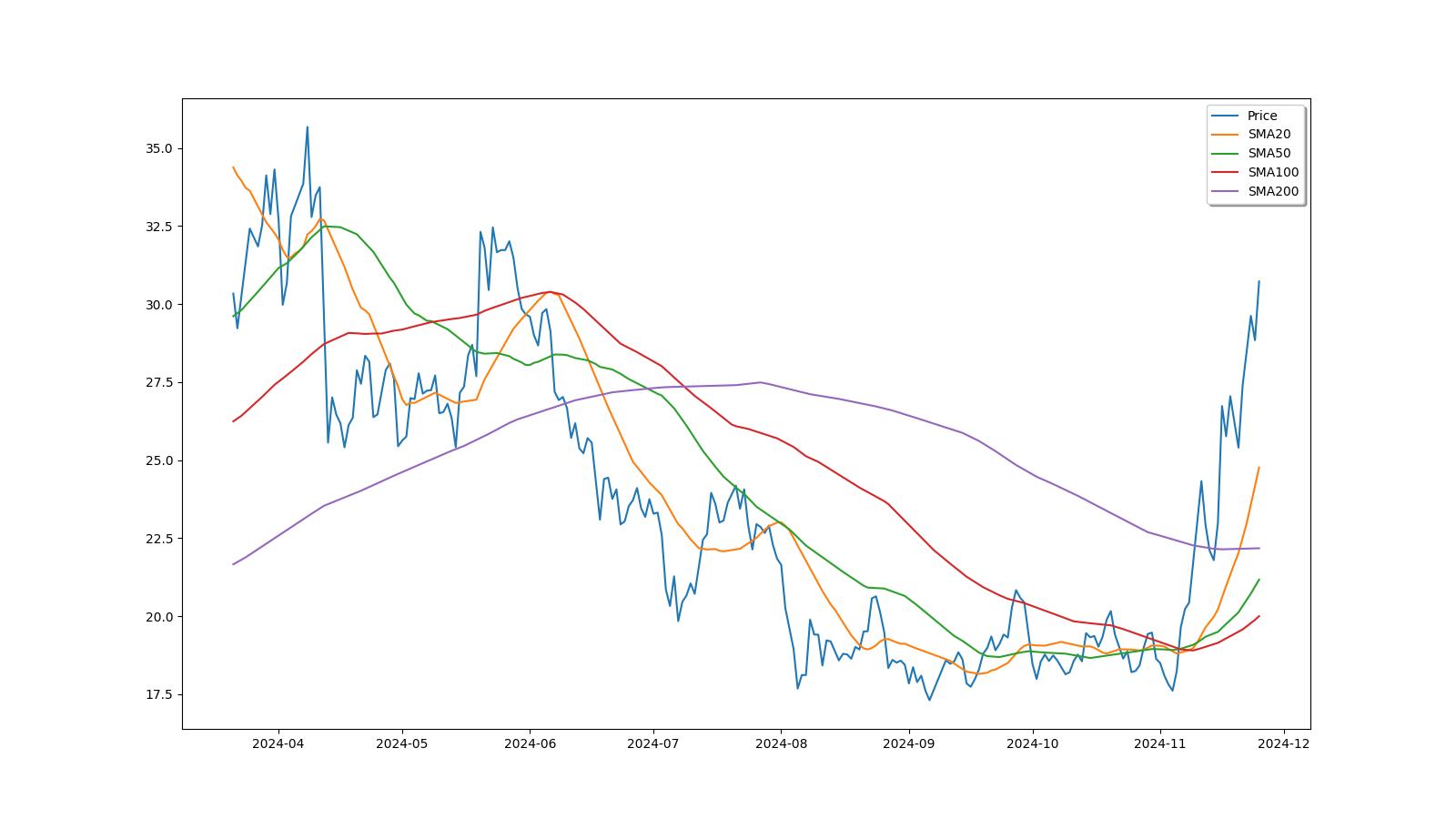
Task: Click the 2024-09 x-axis label
Action: (x=908, y=743)
